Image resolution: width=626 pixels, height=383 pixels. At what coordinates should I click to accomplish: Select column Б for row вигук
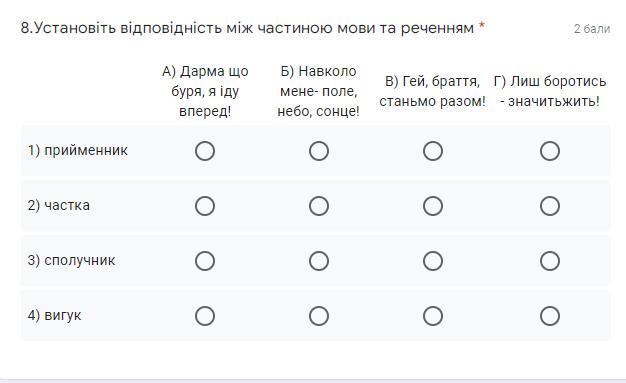click(x=319, y=316)
